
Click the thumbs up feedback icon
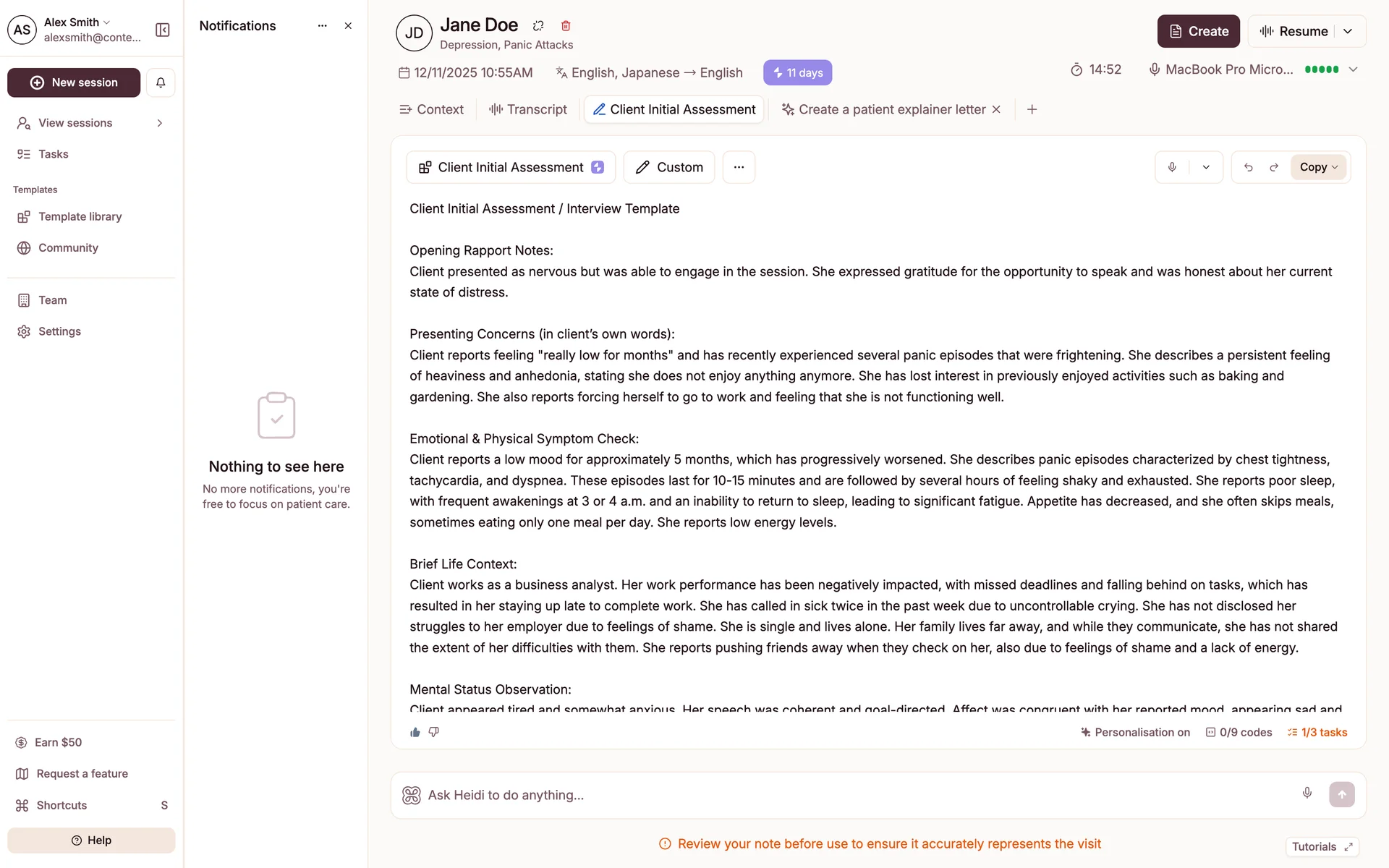[415, 732]
